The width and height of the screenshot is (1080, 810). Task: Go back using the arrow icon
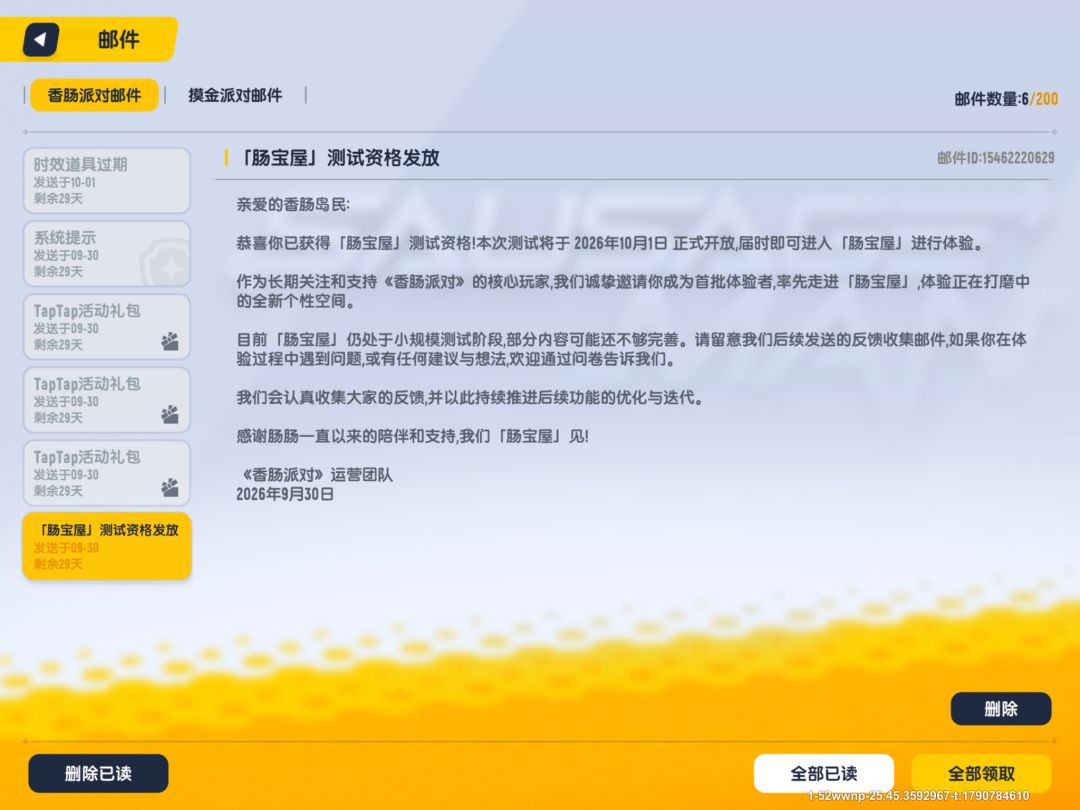click(41, 39)
